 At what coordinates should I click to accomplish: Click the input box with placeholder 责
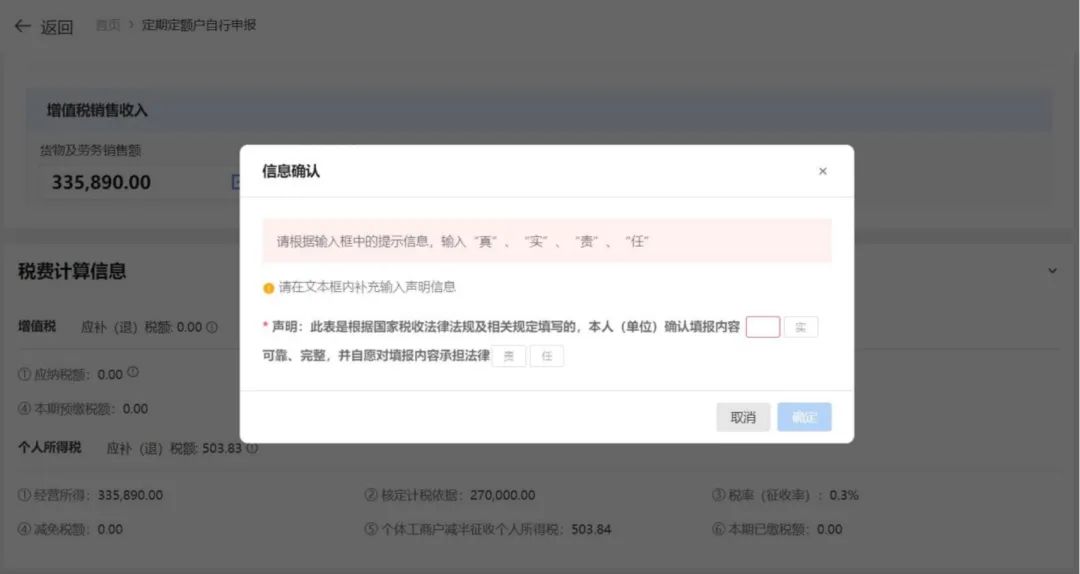click(509, 356)
